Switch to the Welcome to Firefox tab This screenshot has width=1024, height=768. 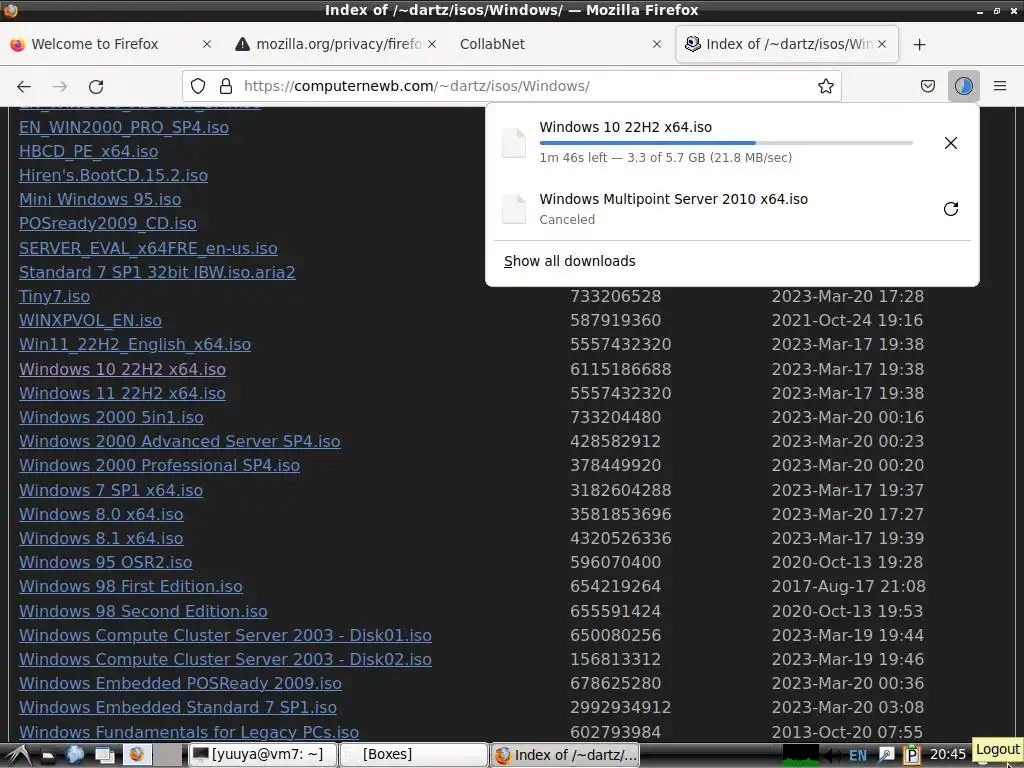(x=95, y=44)
